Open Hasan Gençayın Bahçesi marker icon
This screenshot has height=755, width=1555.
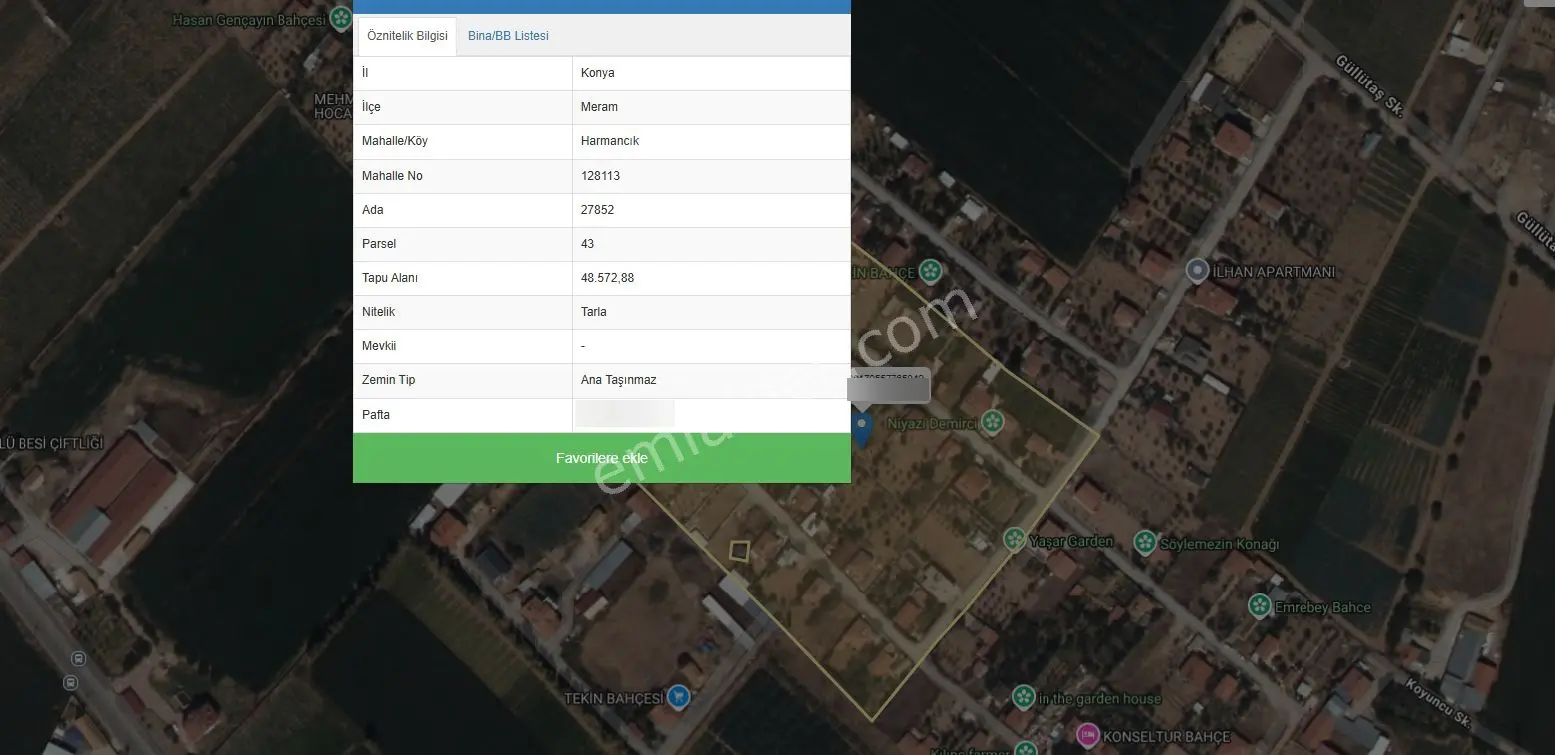[340, 19]
